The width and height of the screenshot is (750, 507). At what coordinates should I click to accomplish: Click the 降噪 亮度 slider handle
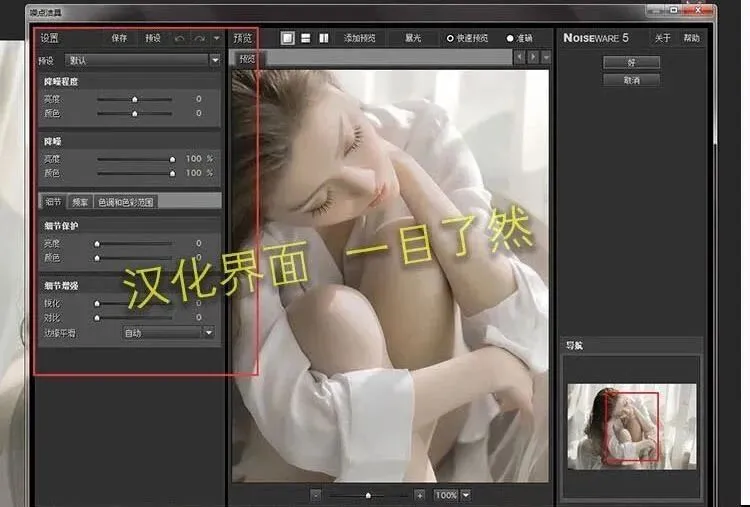click(x=172, y=158)
